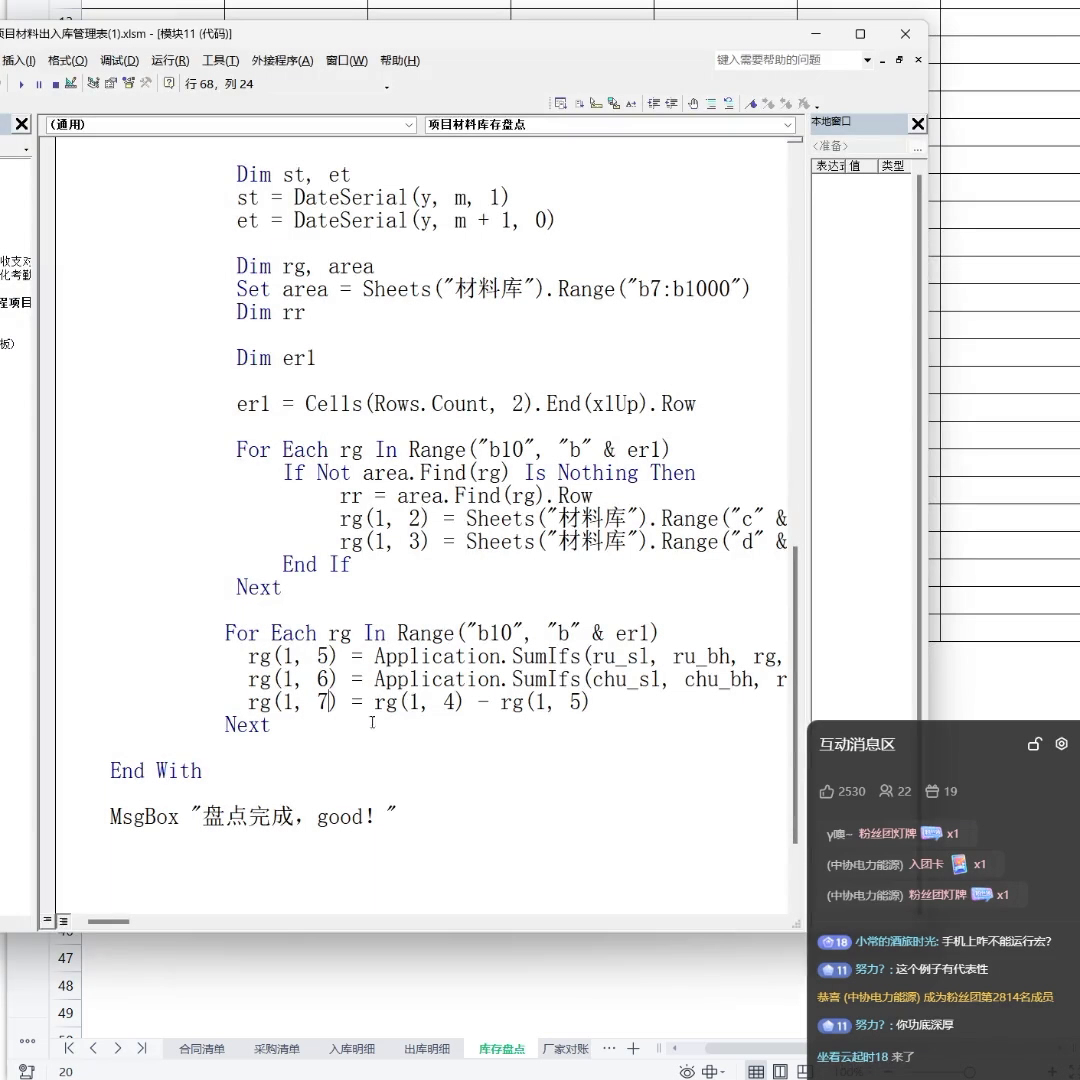1080x1080 pixels.
Task: Toggle eye protection mode in status bar
Action: (687, 1071)
